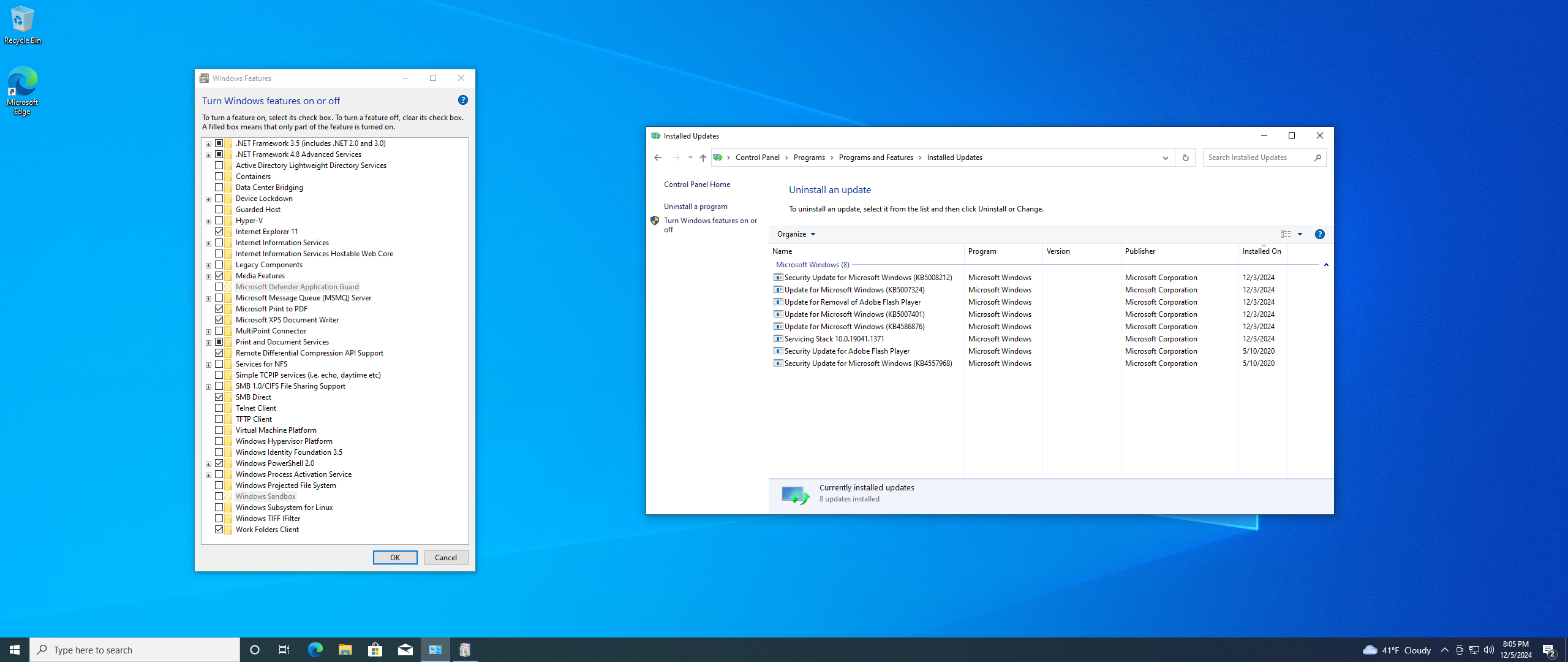Refresh the Installed Updates address bar
The width and height of the screenshot is (1568, 662).
click(1185, 158)
